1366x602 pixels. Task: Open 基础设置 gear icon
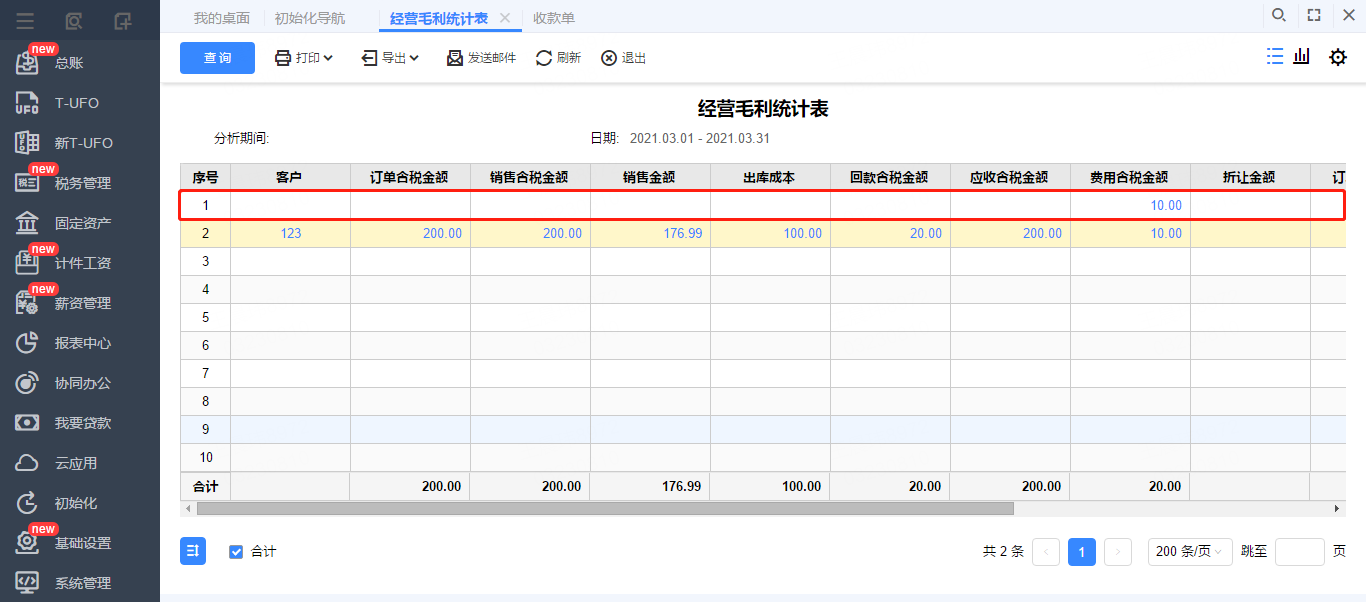click(x=27, y=543)
